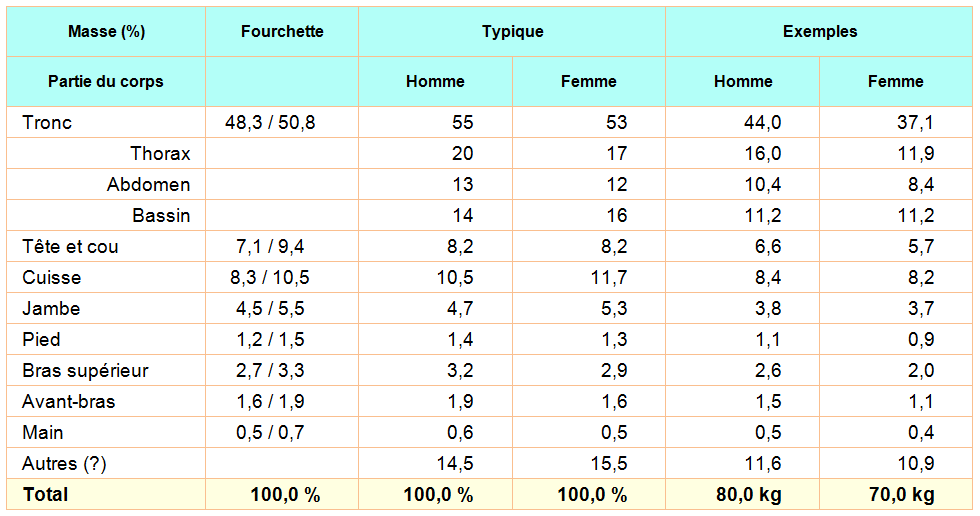This screenshot has height=516, width=980.
Task: Select the 'Tronc' row label
Action: tap(47, 123)
